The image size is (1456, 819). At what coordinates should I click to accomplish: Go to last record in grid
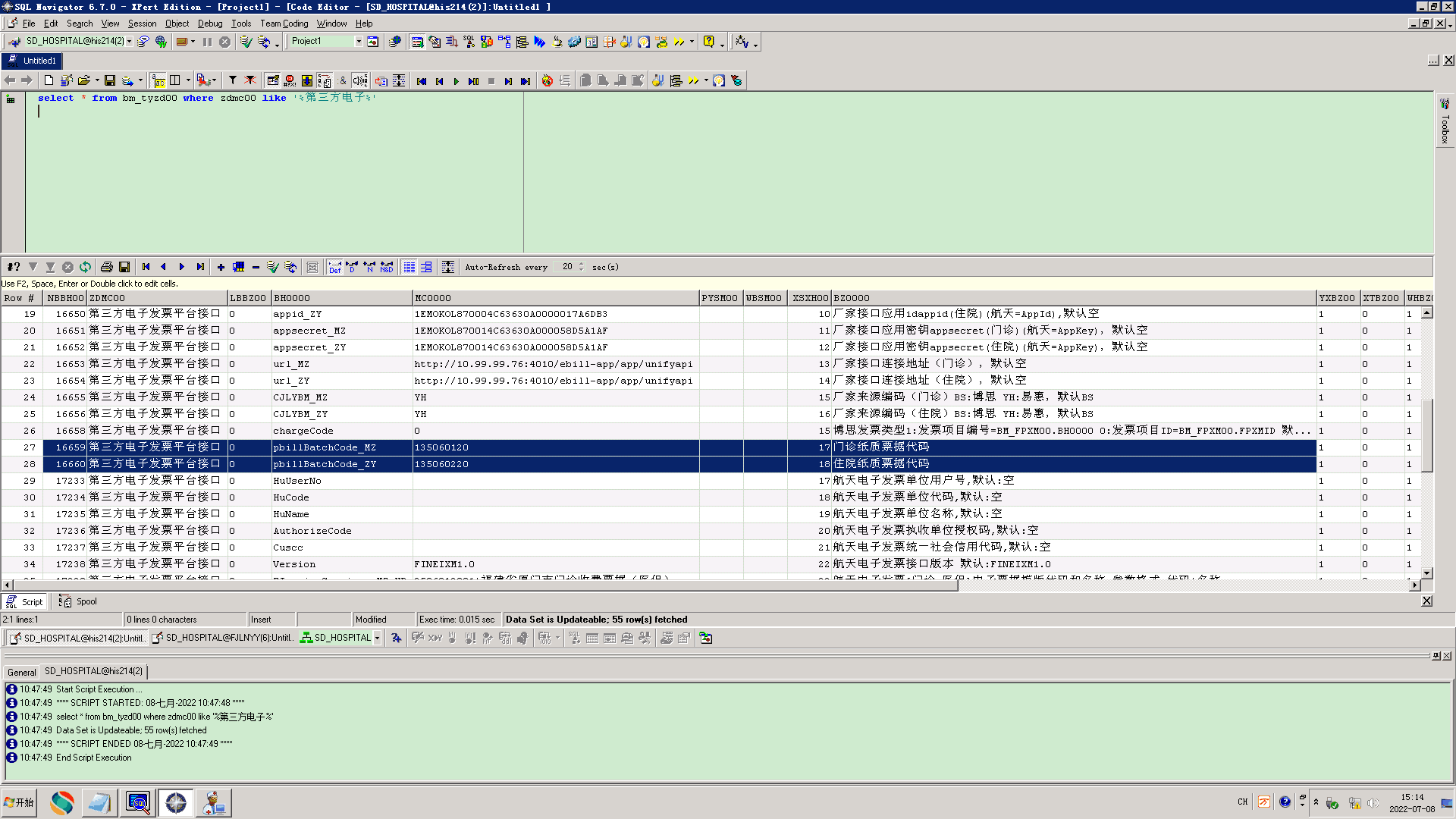coord(200,267)
